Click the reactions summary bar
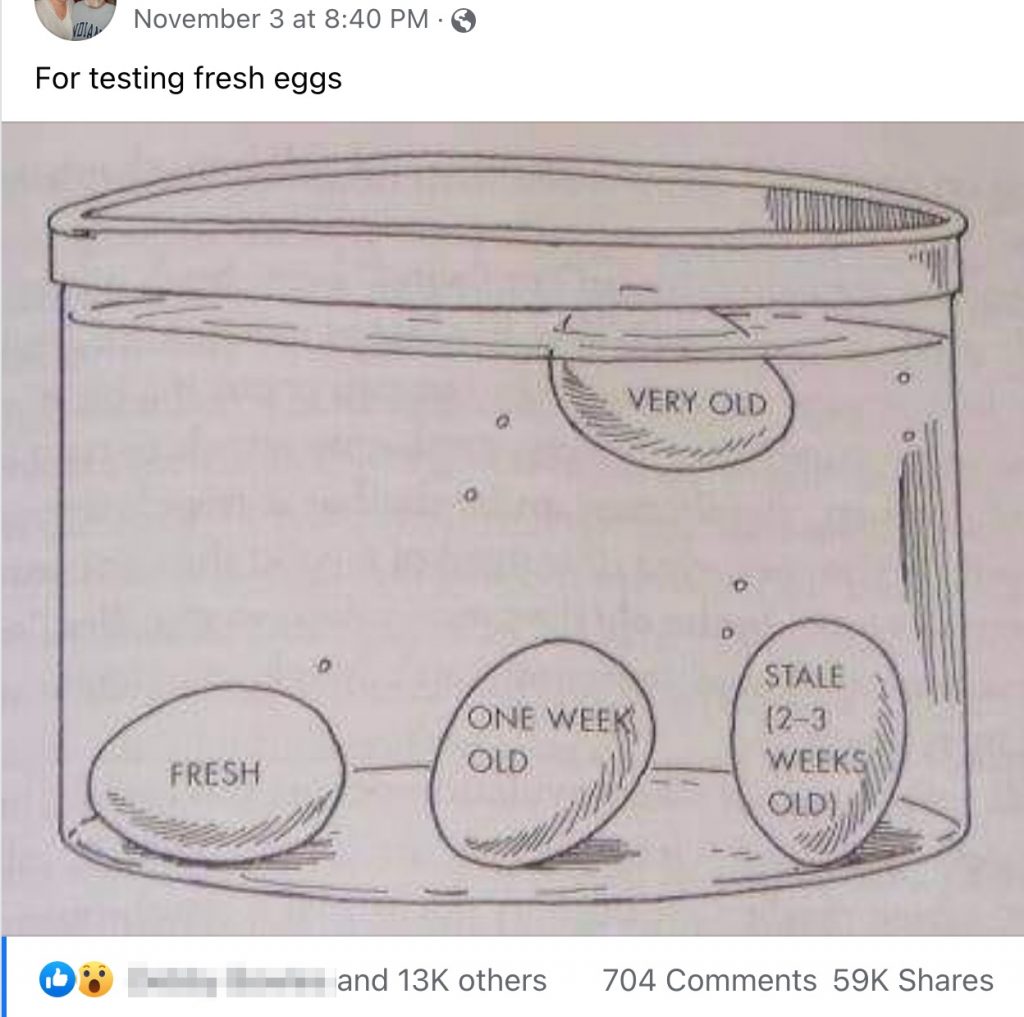This screenshot has height=1017, width=1024. pos(300,981)
